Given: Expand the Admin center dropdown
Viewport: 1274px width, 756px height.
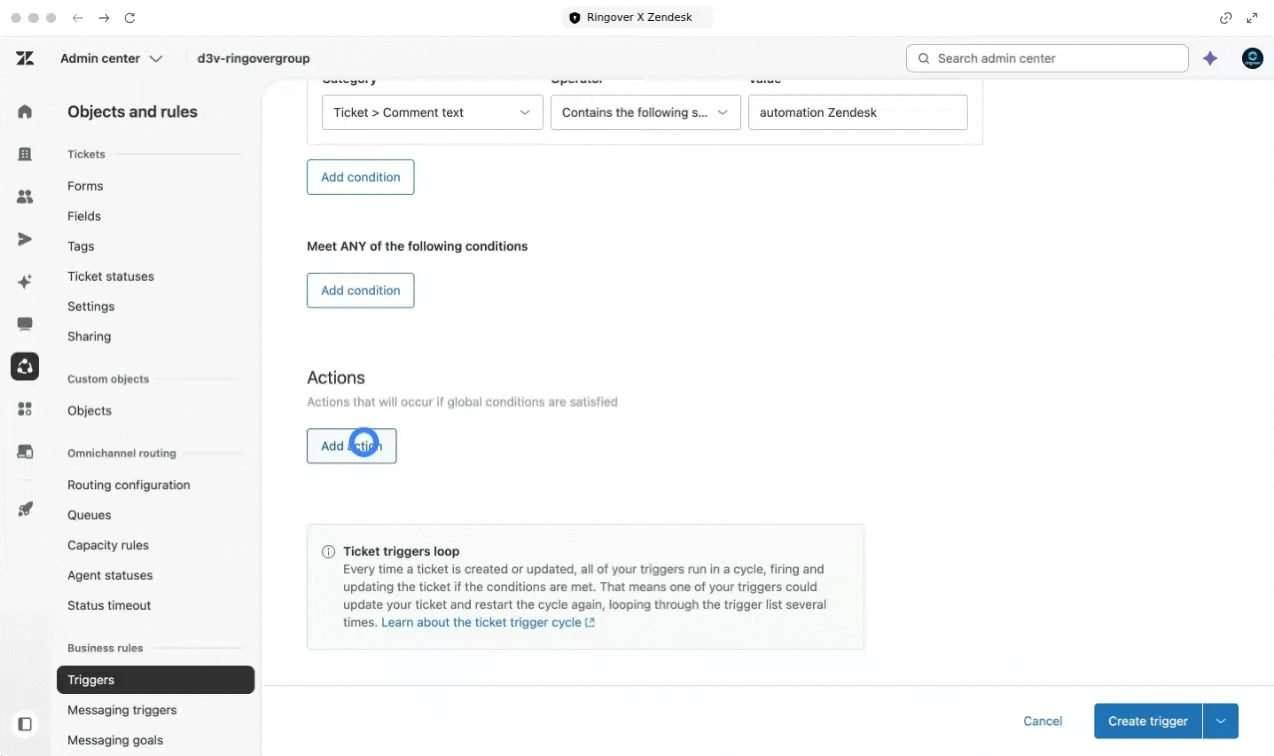Looking at the screenshot, I should 111,58.
